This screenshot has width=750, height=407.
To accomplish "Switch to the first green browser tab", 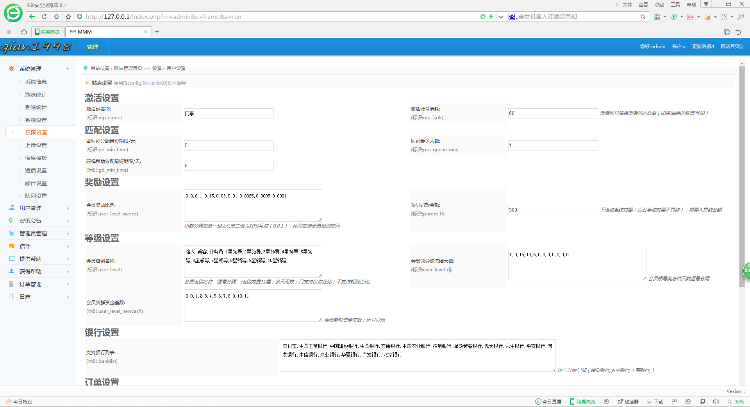I will tap(47, 32).
